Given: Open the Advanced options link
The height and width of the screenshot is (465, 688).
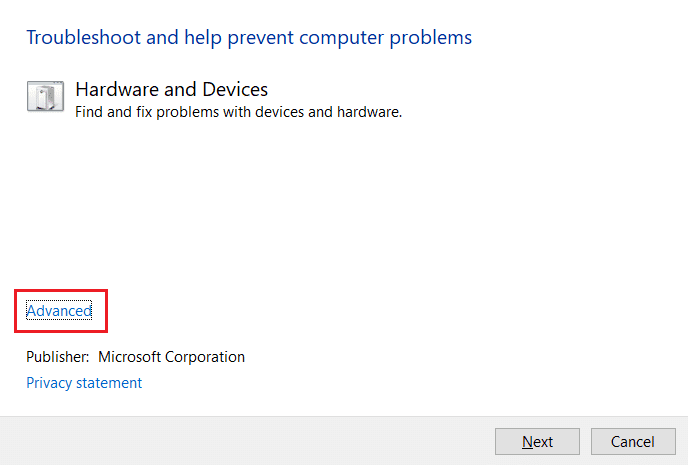Looking at the screenshot, I should tap(59, 311).
